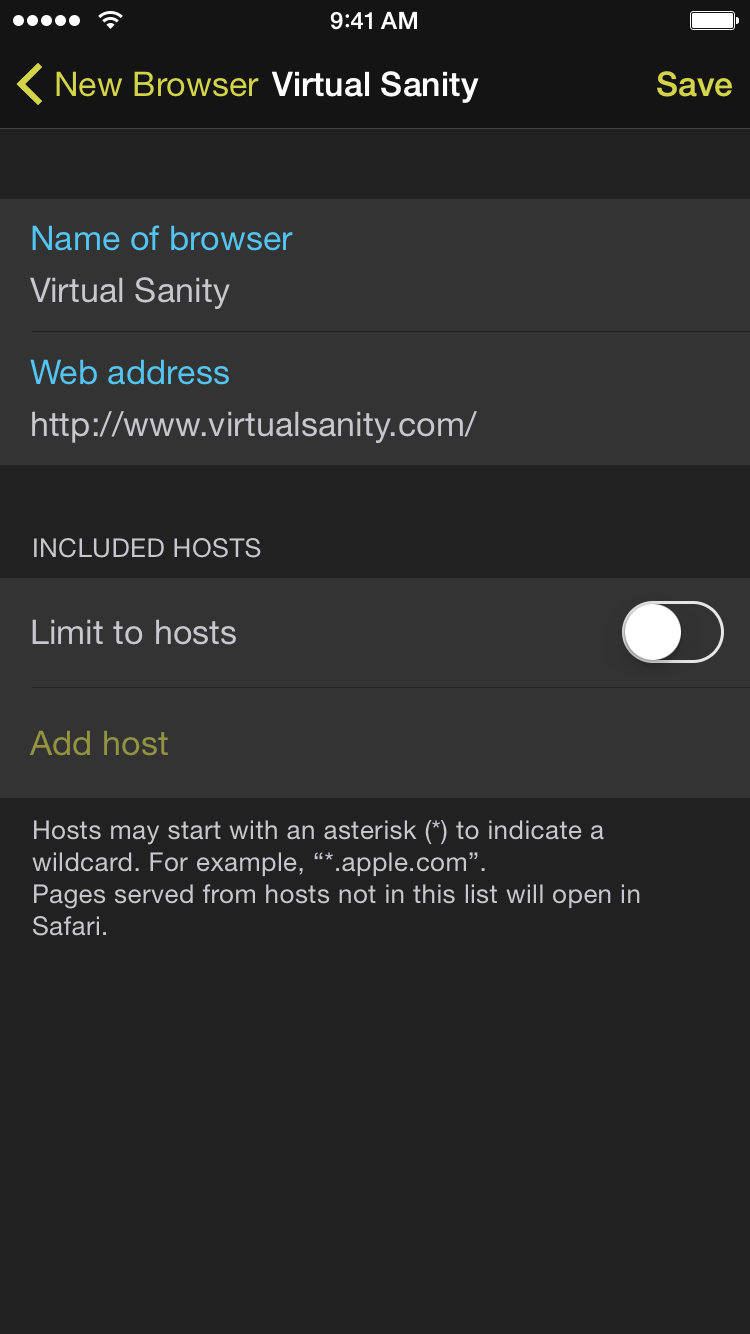
Task: Select the Web address label
Action: coord(130,372)
